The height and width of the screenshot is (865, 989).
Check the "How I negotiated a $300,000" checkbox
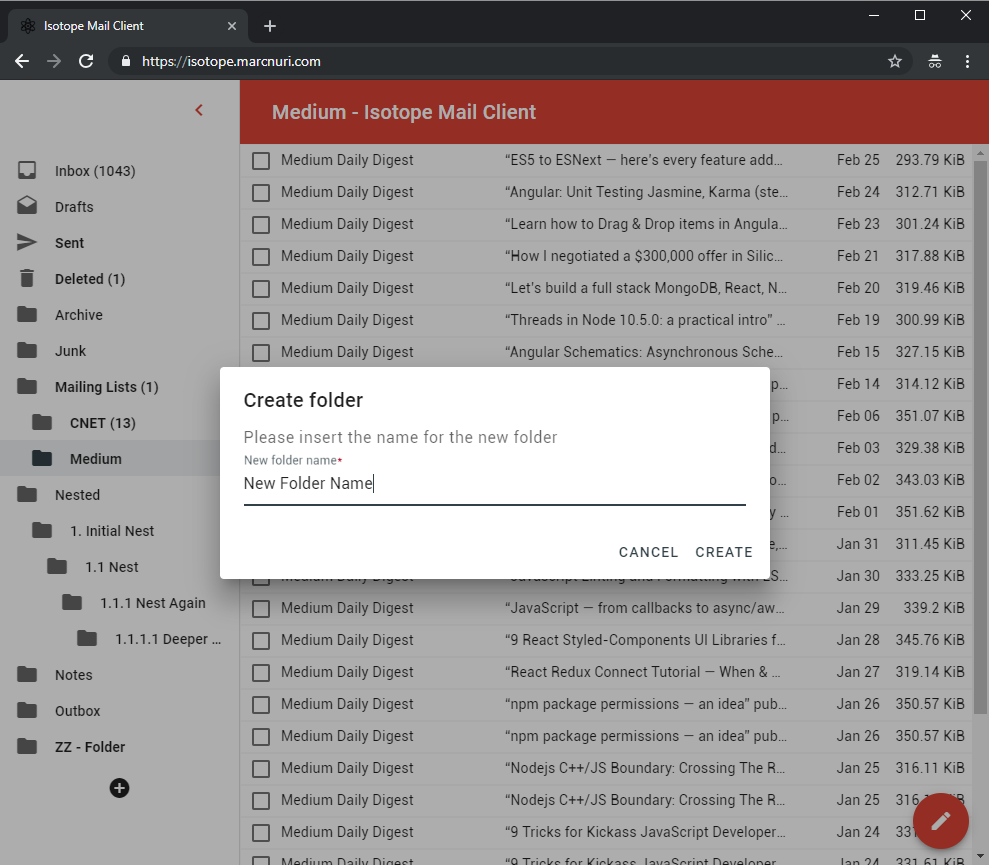(x=260, y=256)
